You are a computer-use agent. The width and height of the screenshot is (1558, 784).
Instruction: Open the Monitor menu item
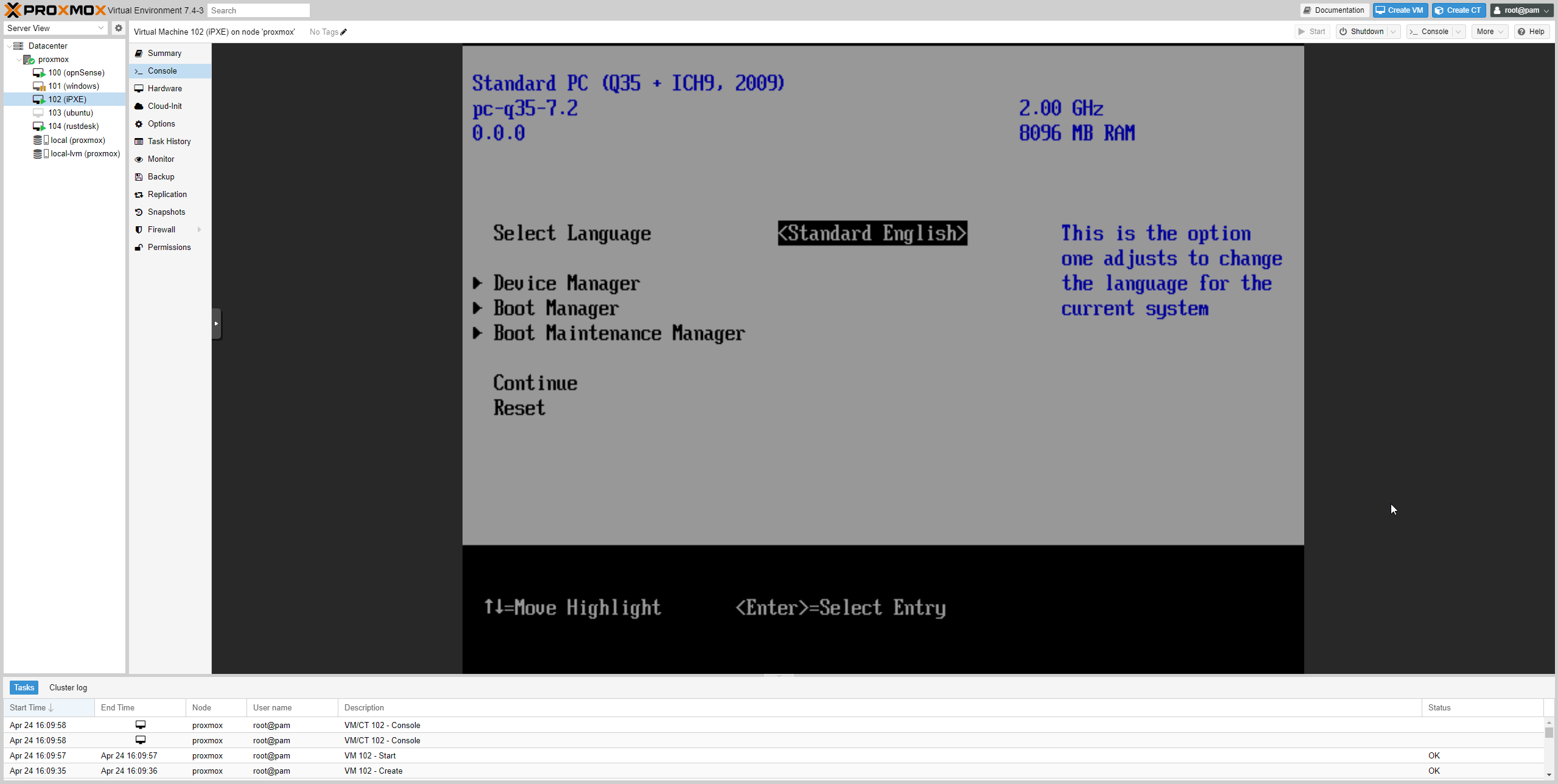pyautogui.click(x=161, y=159)
